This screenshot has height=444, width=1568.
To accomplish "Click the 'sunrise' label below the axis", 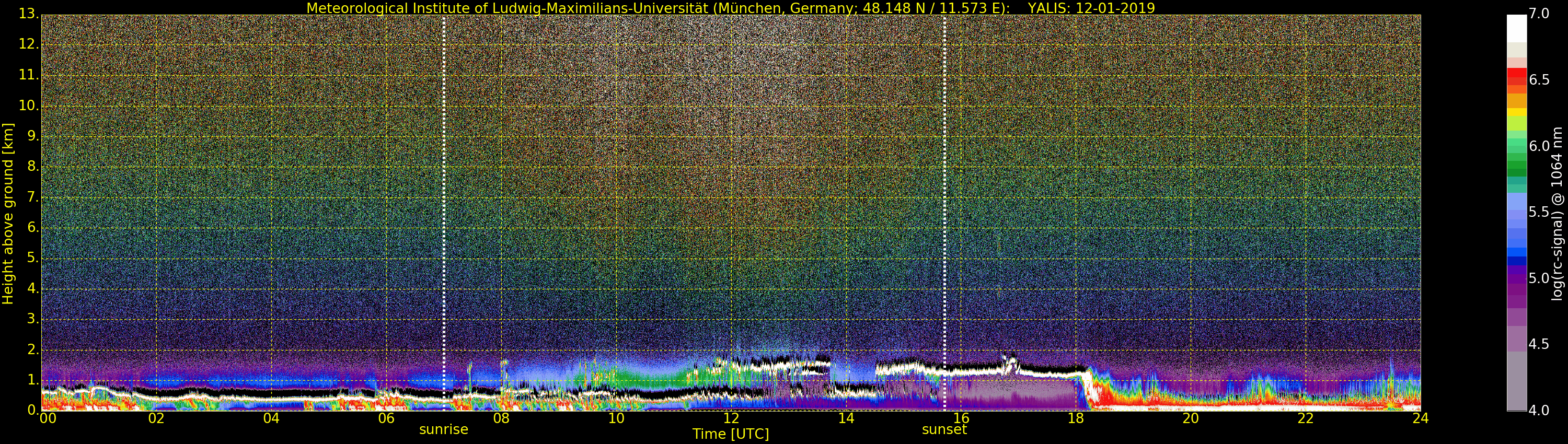I will (444, 429).
